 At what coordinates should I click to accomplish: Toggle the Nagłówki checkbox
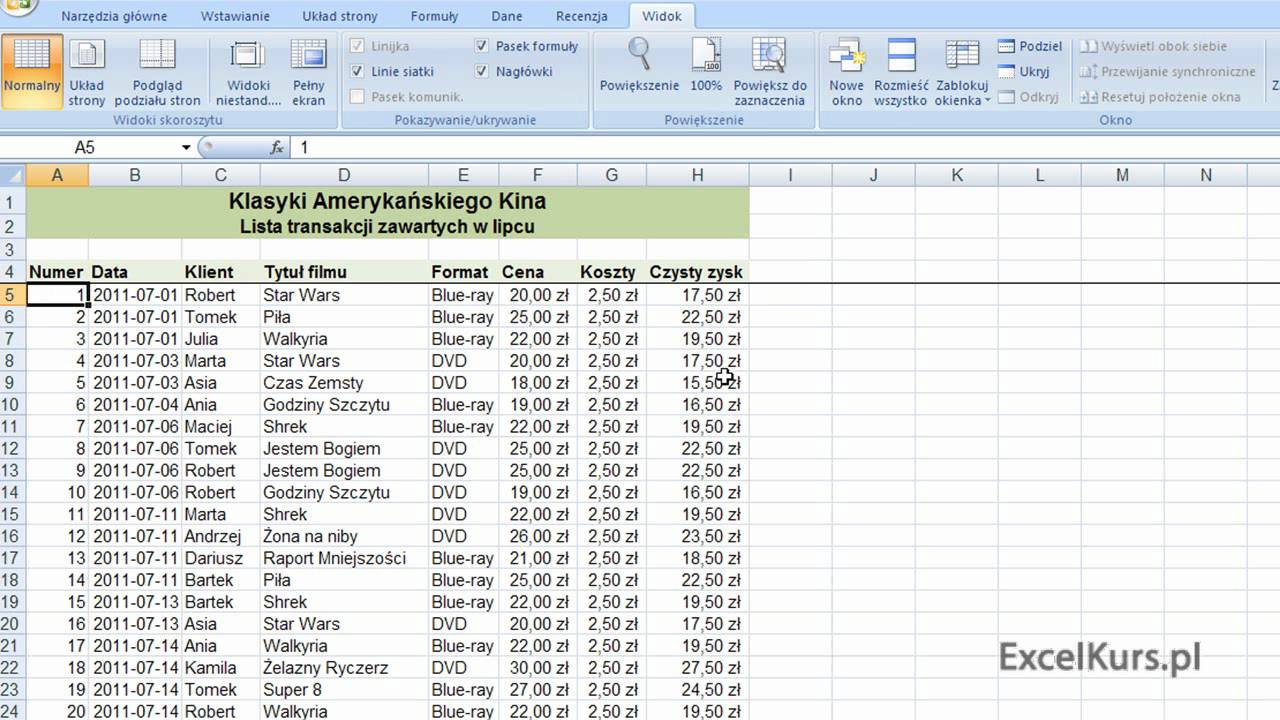coord(482,71)
